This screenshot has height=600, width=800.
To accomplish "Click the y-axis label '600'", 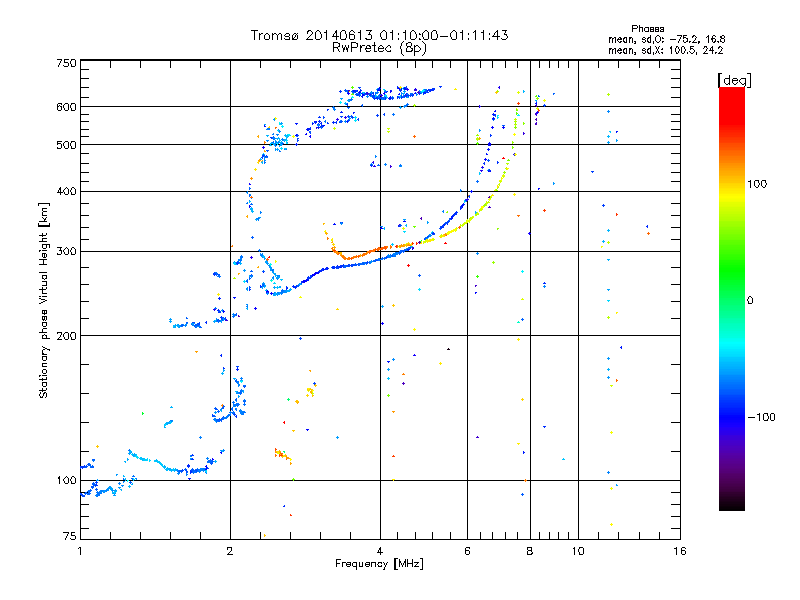I will pyautogui.click(x=66, y=107).
